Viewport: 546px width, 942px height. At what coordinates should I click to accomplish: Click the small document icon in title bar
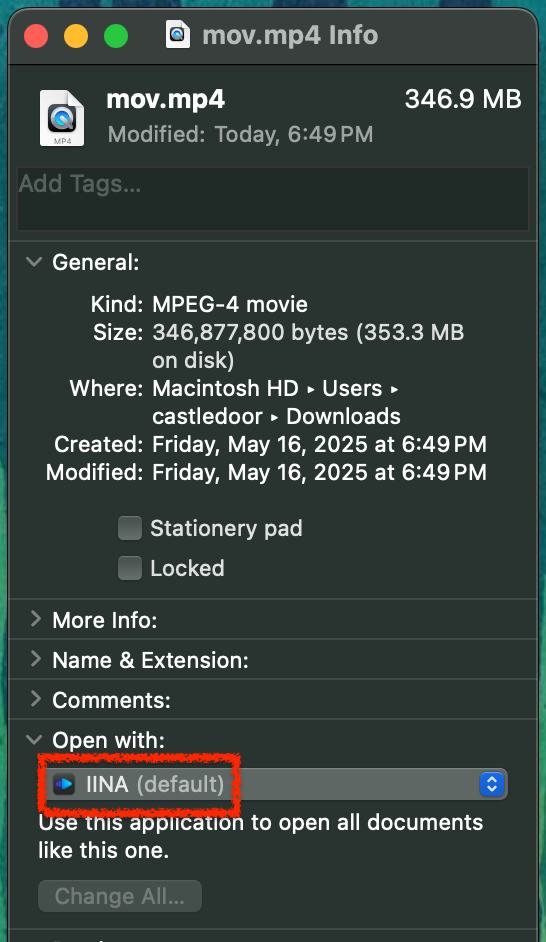[178, 35]
